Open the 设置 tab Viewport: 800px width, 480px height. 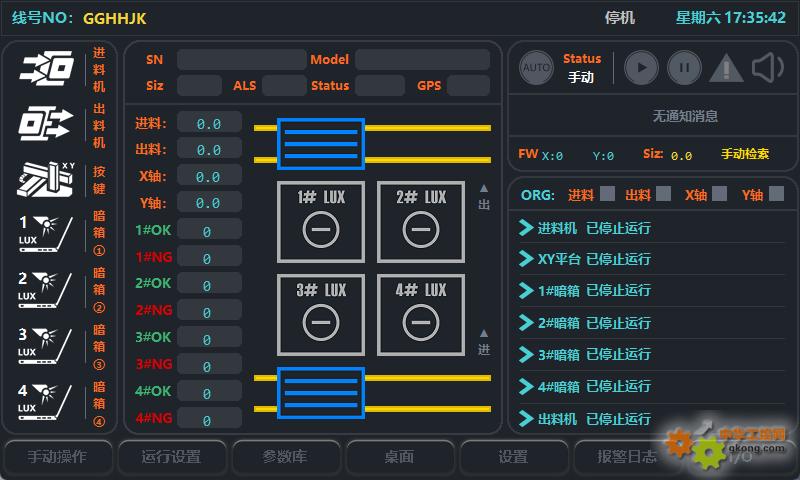coord(513,457)
